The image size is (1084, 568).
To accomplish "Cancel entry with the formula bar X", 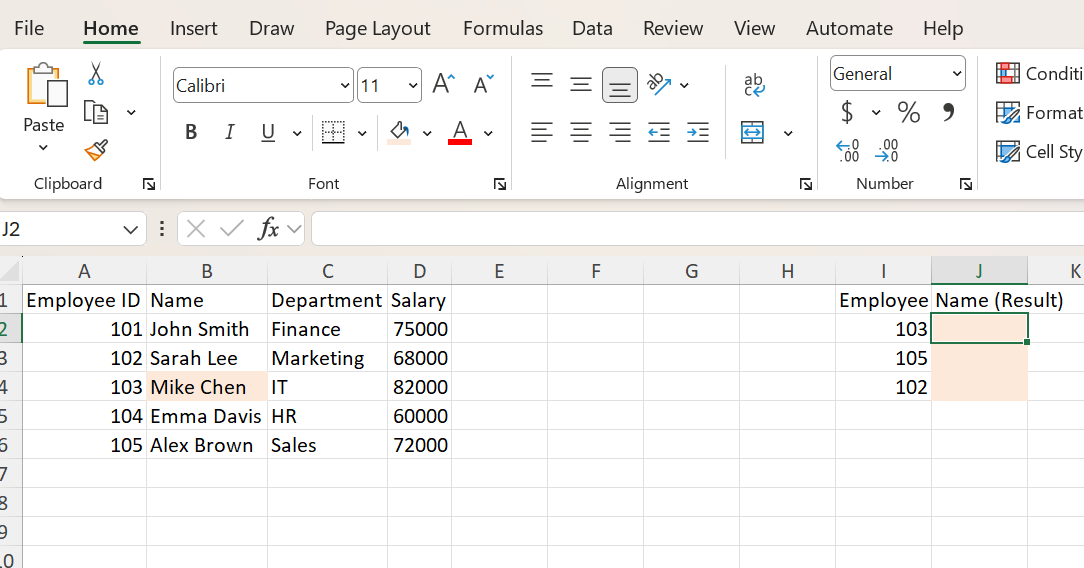I will [x=196, y=229].
